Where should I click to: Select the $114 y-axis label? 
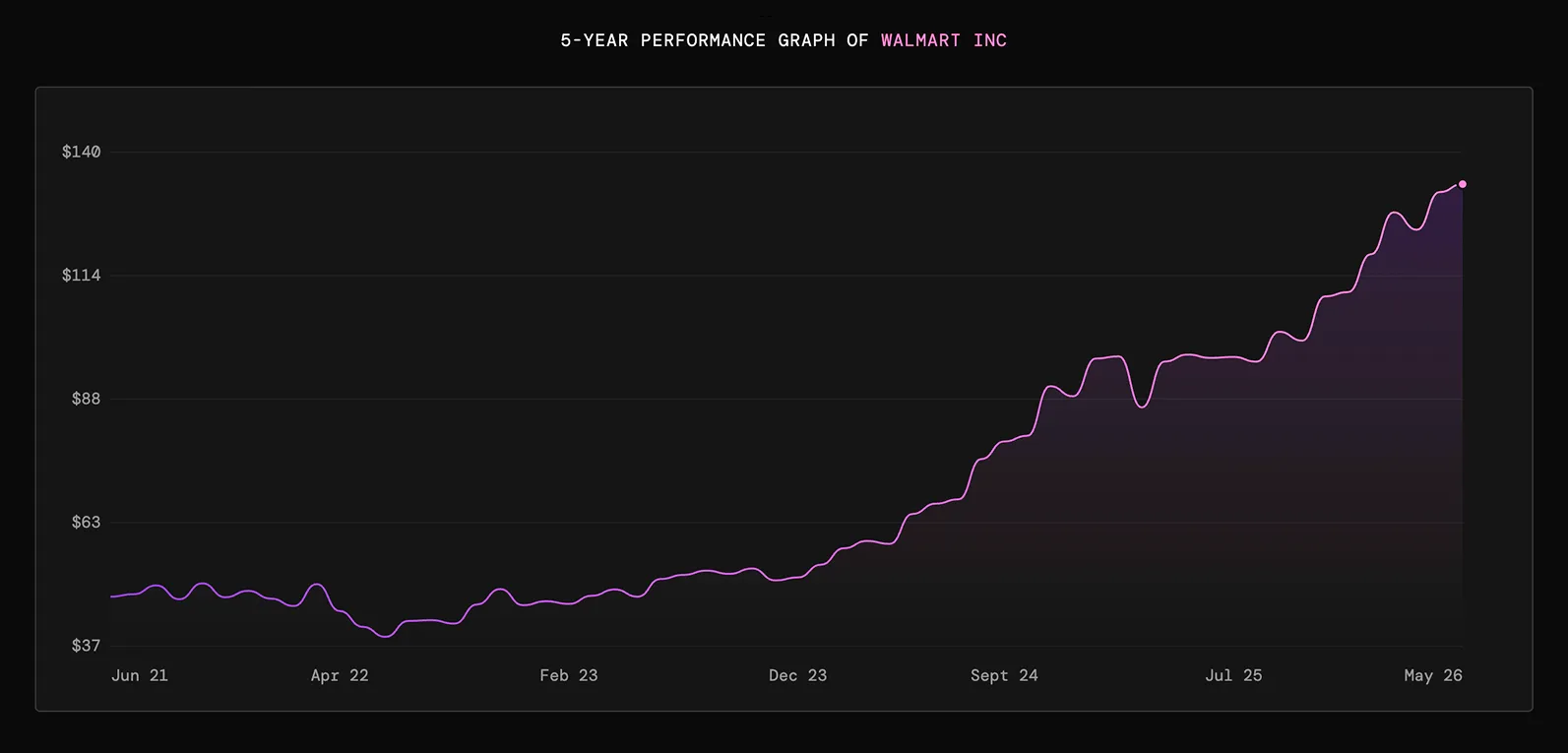[82, 276]
